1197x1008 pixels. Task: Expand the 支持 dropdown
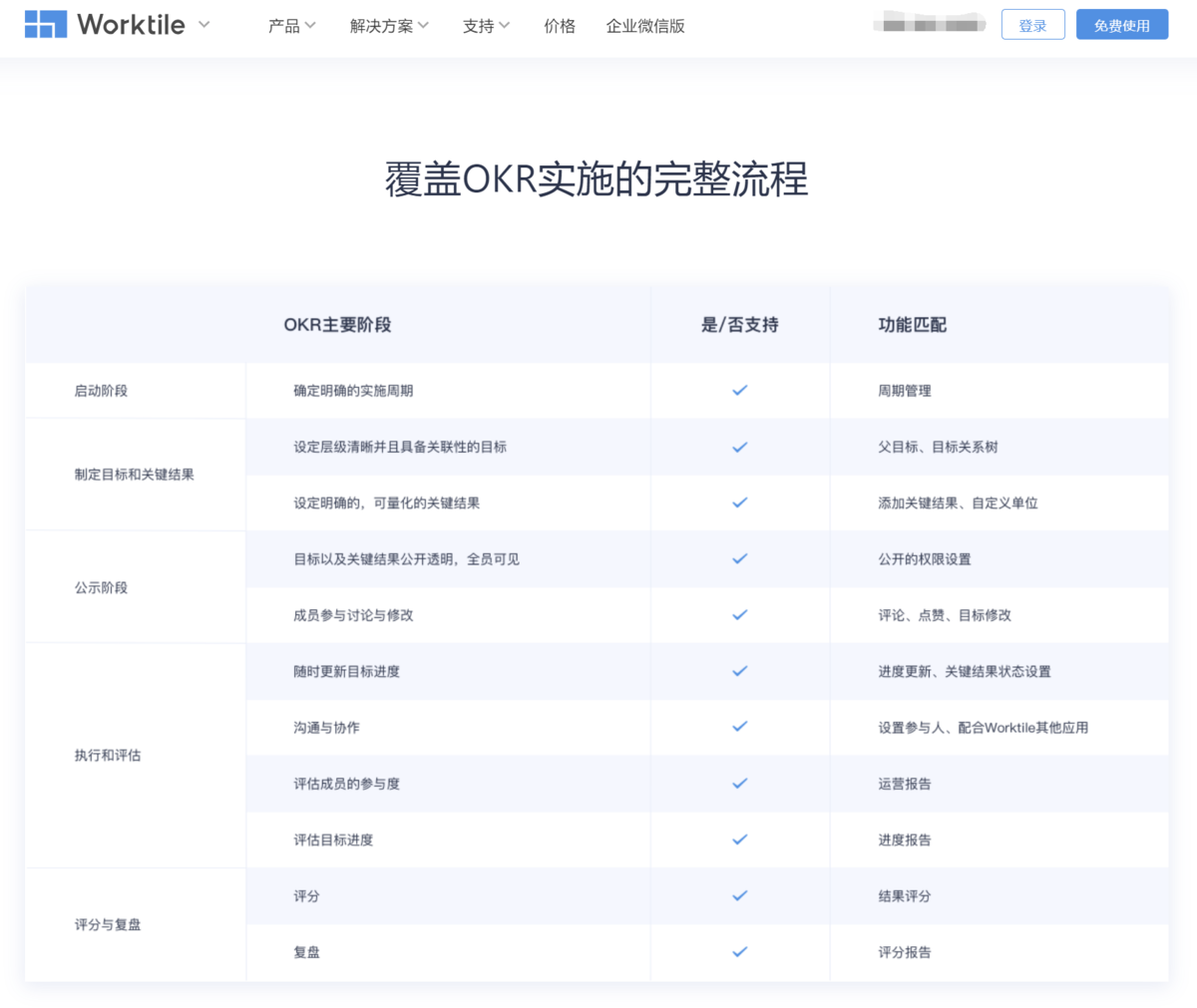tap(485, 26)
